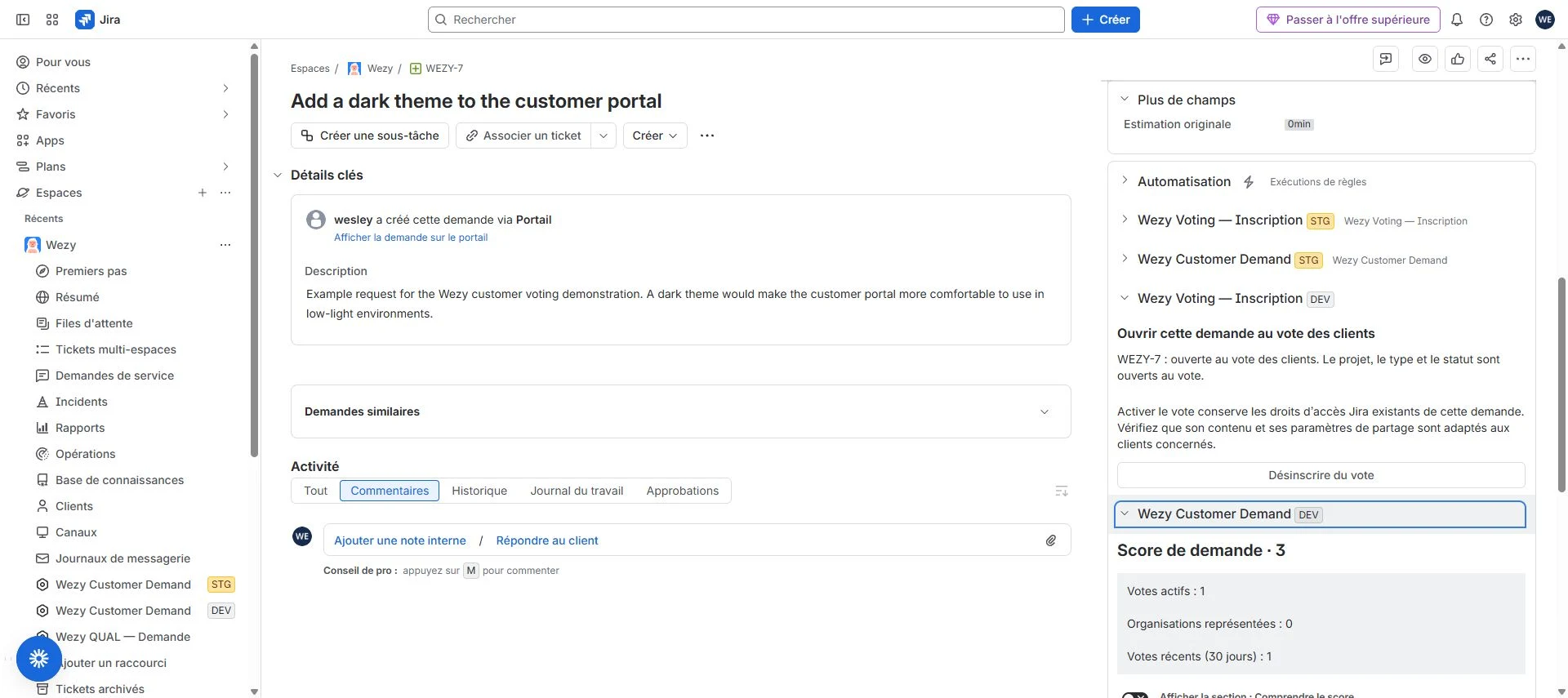Select the Tout activity tab
The width and height of the screenshot is (1568, 698).
(315, 491)
